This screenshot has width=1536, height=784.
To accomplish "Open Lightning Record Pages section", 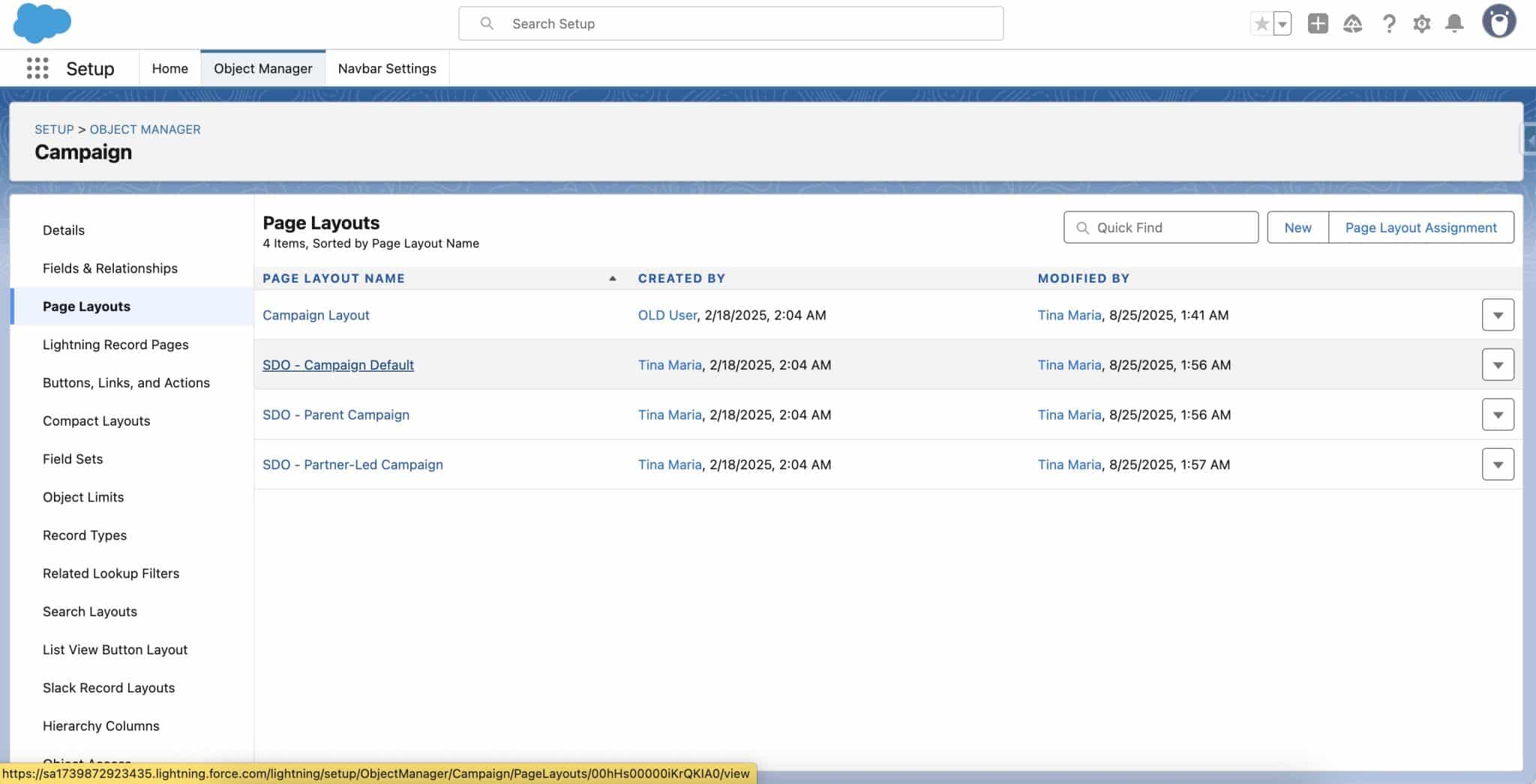I will tap(115, 345).
